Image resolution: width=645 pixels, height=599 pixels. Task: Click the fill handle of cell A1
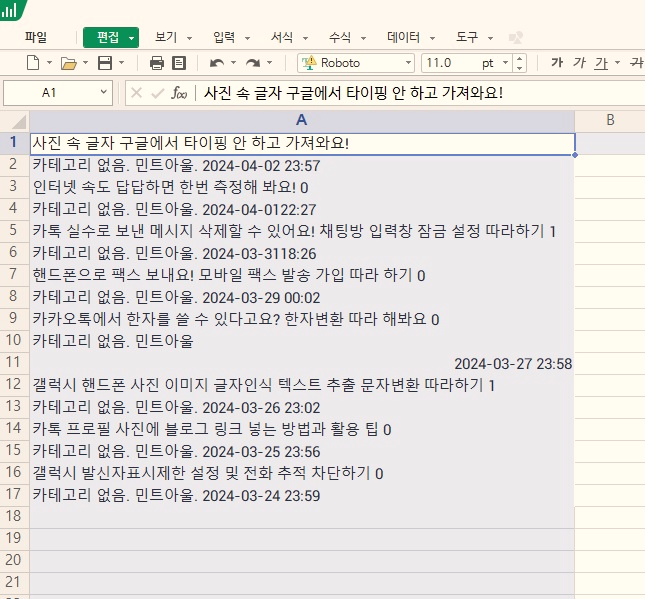coord(575,155)
